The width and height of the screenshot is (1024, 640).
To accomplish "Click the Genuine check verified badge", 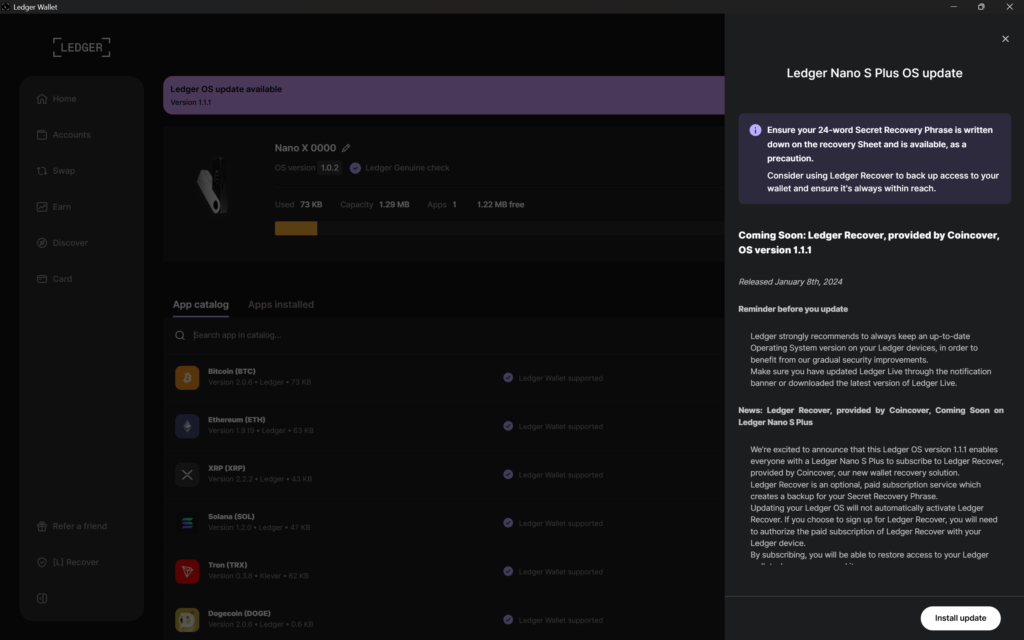I will pyautogui.click(x=355, y=168).
